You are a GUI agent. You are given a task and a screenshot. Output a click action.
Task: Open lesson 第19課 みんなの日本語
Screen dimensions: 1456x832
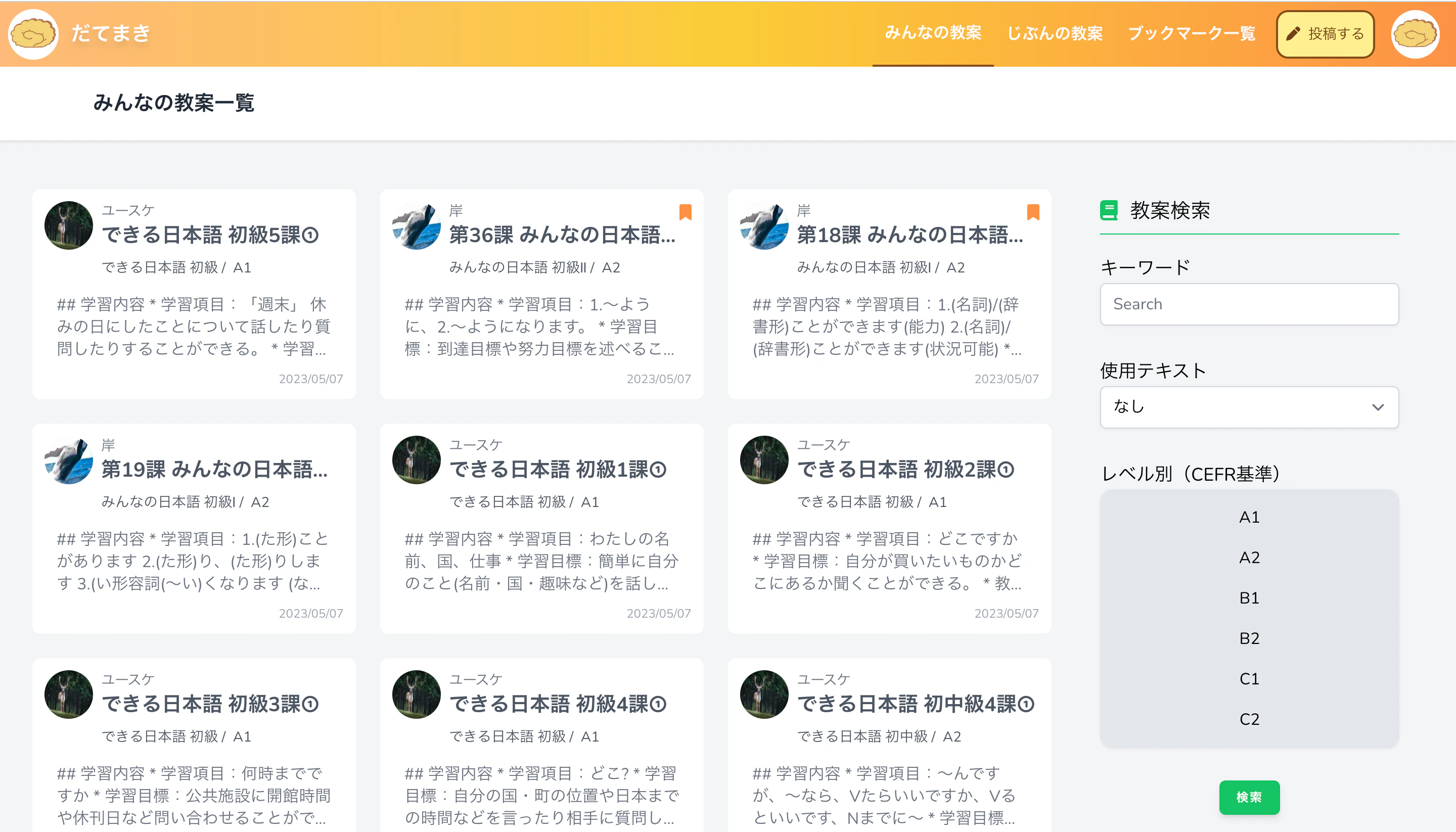[x=215, y=469]
